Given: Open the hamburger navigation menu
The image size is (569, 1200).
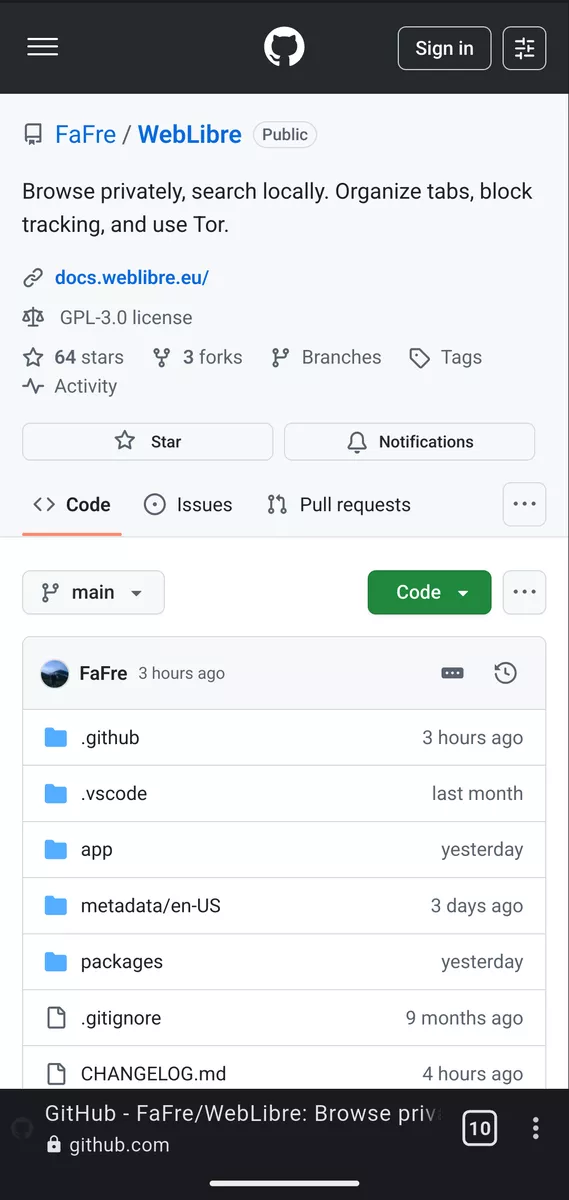Looking at the screenshot, I should 42,47.
